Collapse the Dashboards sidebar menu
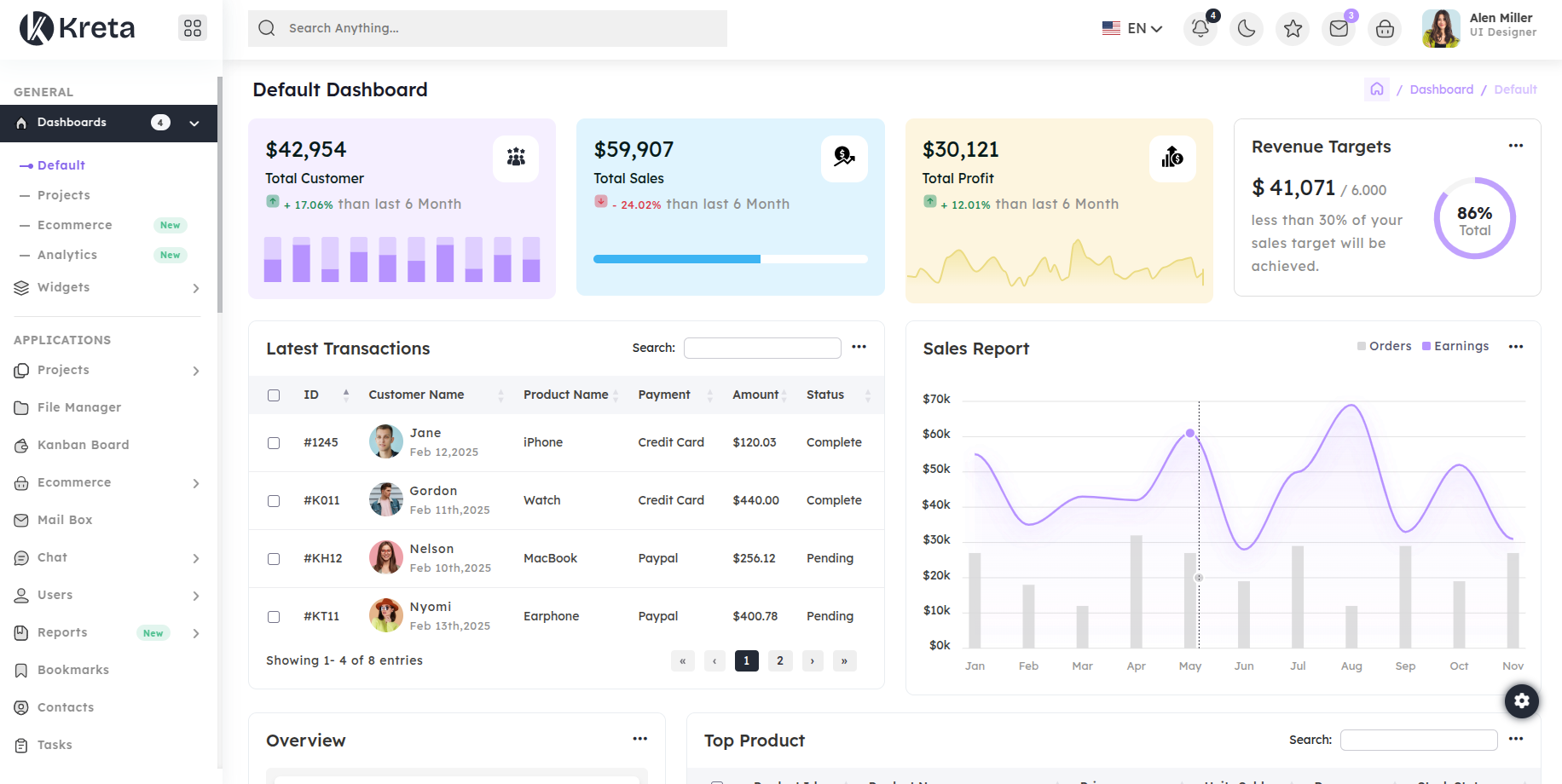 (194, 124)
